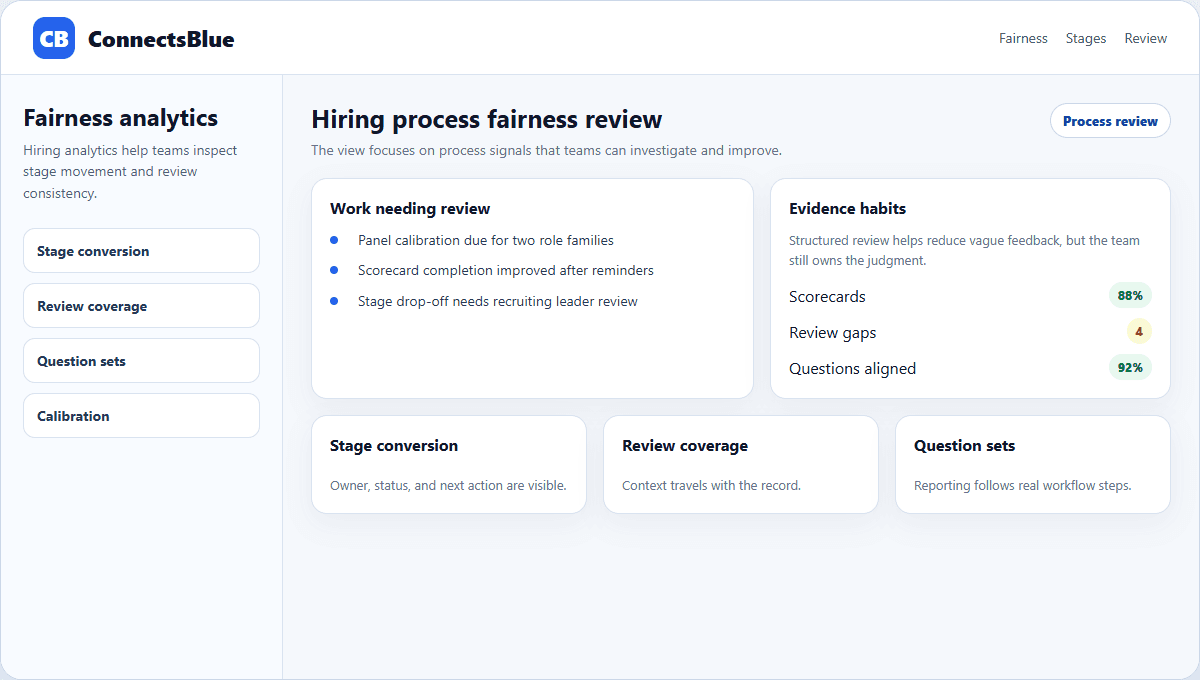Click the Review gaps metric label
This screenshot has width=1200, height=680.
(832, 333)
